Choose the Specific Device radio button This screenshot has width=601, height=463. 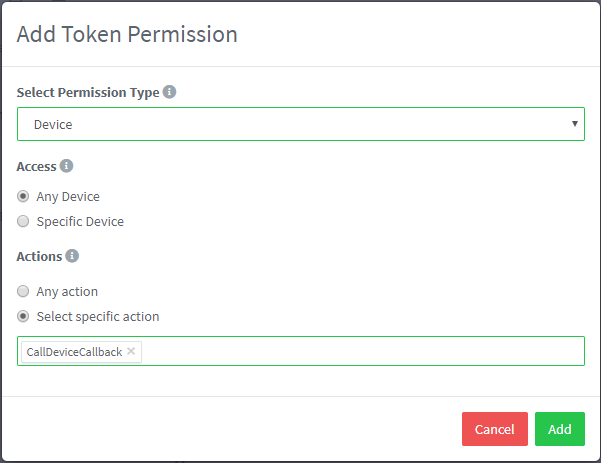click(23, 221)
